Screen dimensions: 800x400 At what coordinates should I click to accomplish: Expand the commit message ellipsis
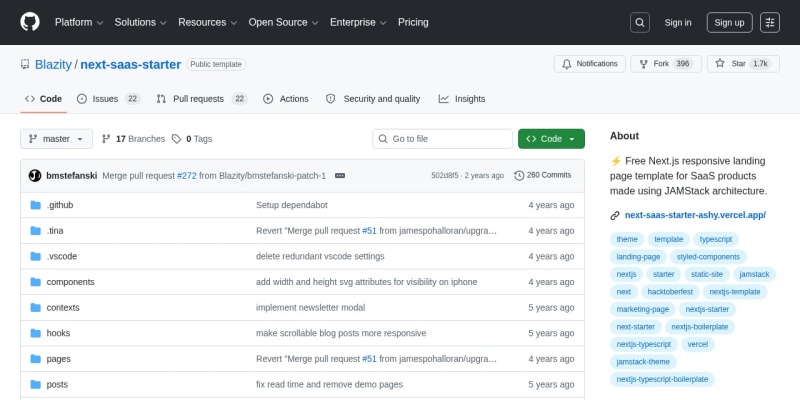340,176
